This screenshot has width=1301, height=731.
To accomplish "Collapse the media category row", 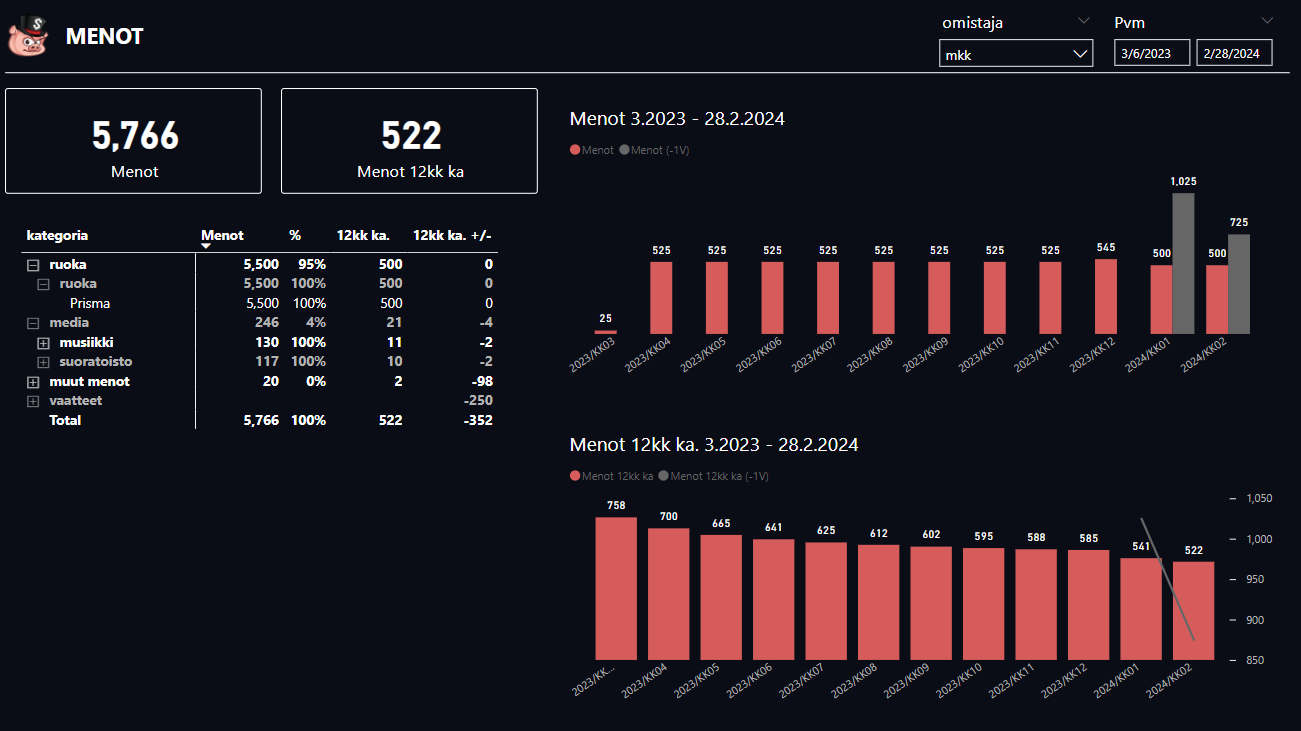I will point(33,323).
